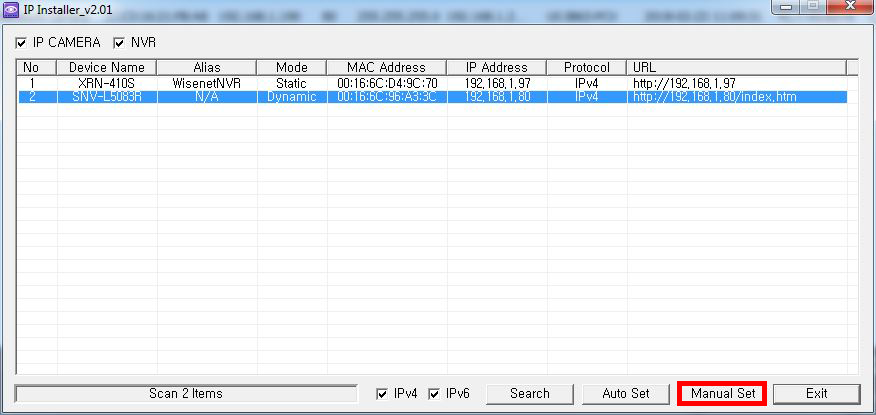Select the XRN-410S device row
The height and width of the screenshot is (415, 876).
[432, 84]
